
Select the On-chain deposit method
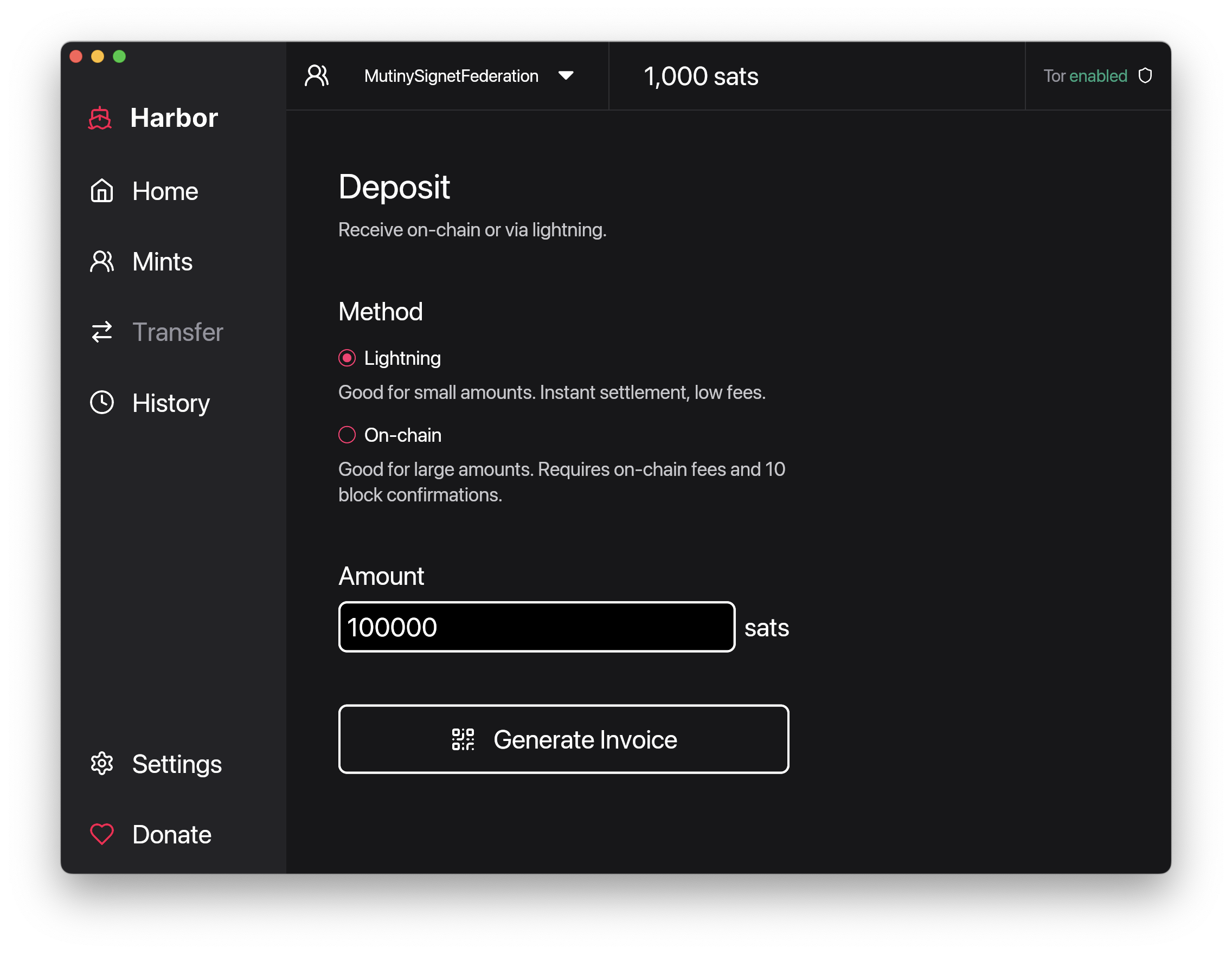(347, 435)
